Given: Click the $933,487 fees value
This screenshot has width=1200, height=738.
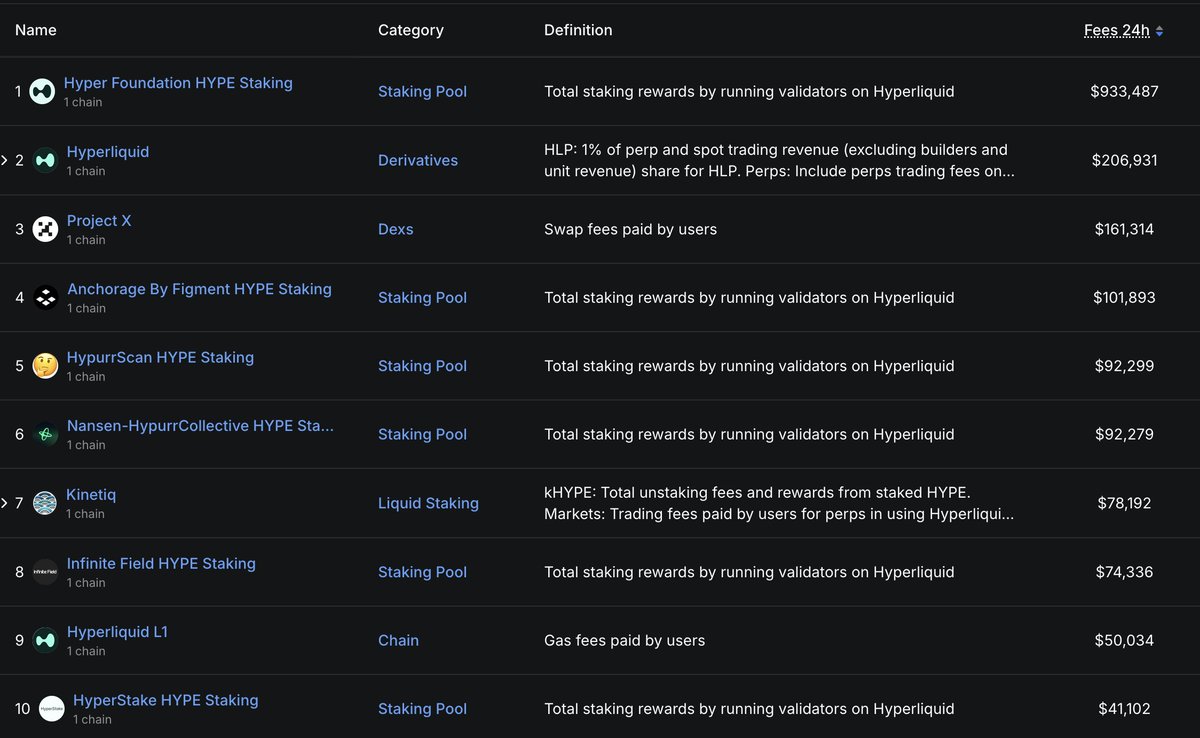Looking at the screenshot, I should (x=1124, y=91).
